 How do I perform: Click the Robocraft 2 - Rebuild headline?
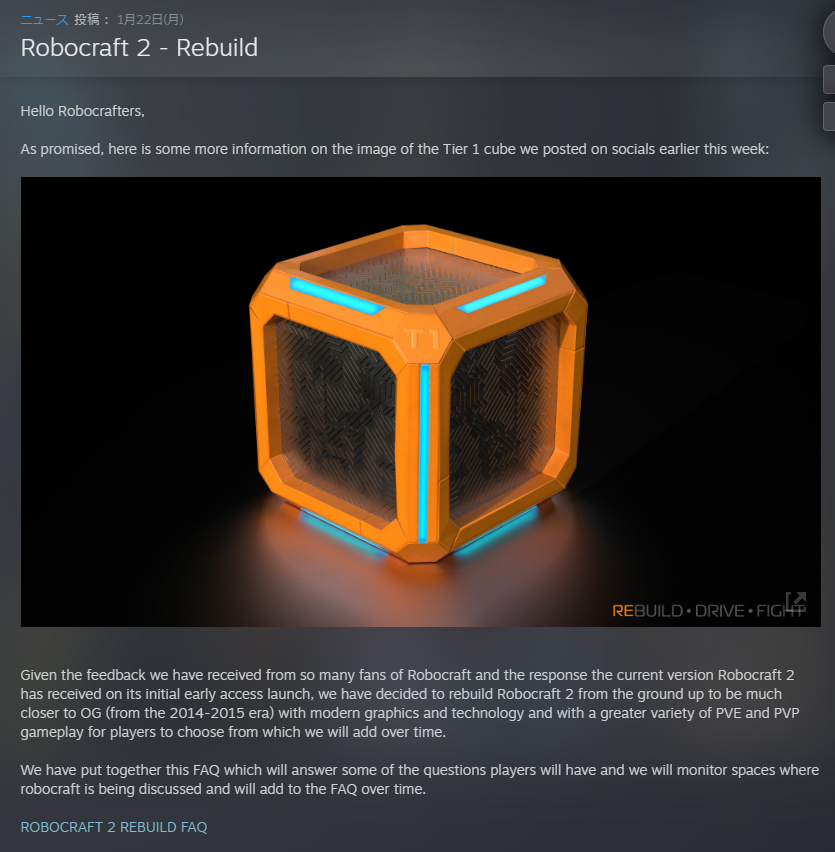(139, 48)
